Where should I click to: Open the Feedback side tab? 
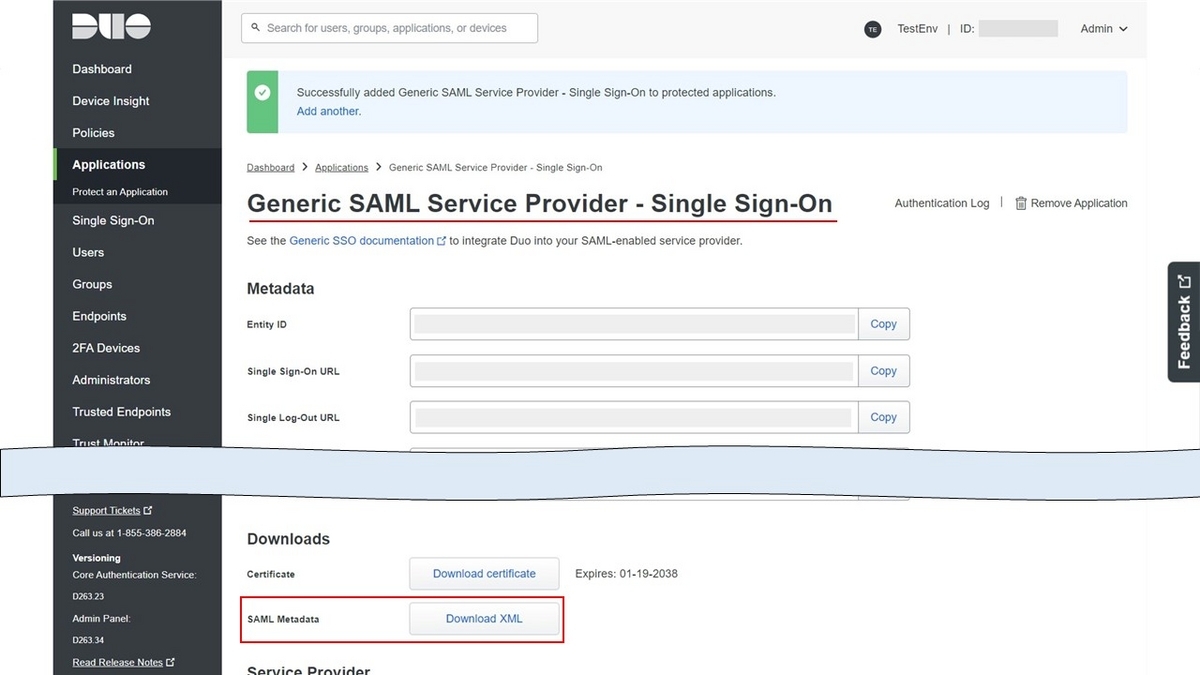click(x=1184, y=322)
